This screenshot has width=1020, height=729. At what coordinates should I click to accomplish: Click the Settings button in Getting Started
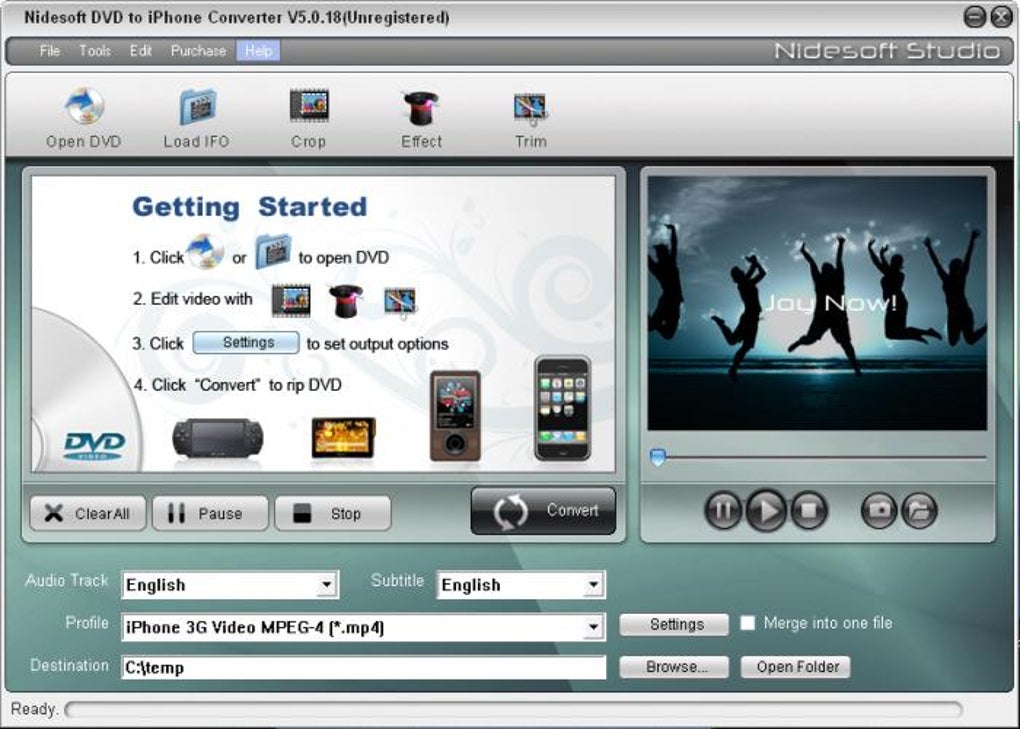coord(247,343)
